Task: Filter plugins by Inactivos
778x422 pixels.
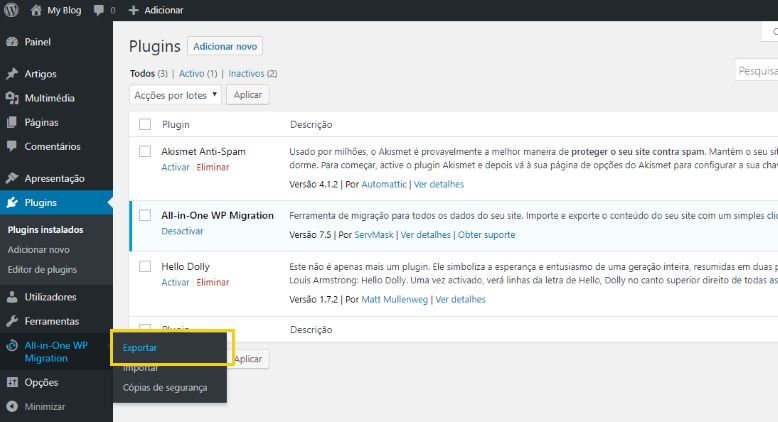Action: [246, 73]
